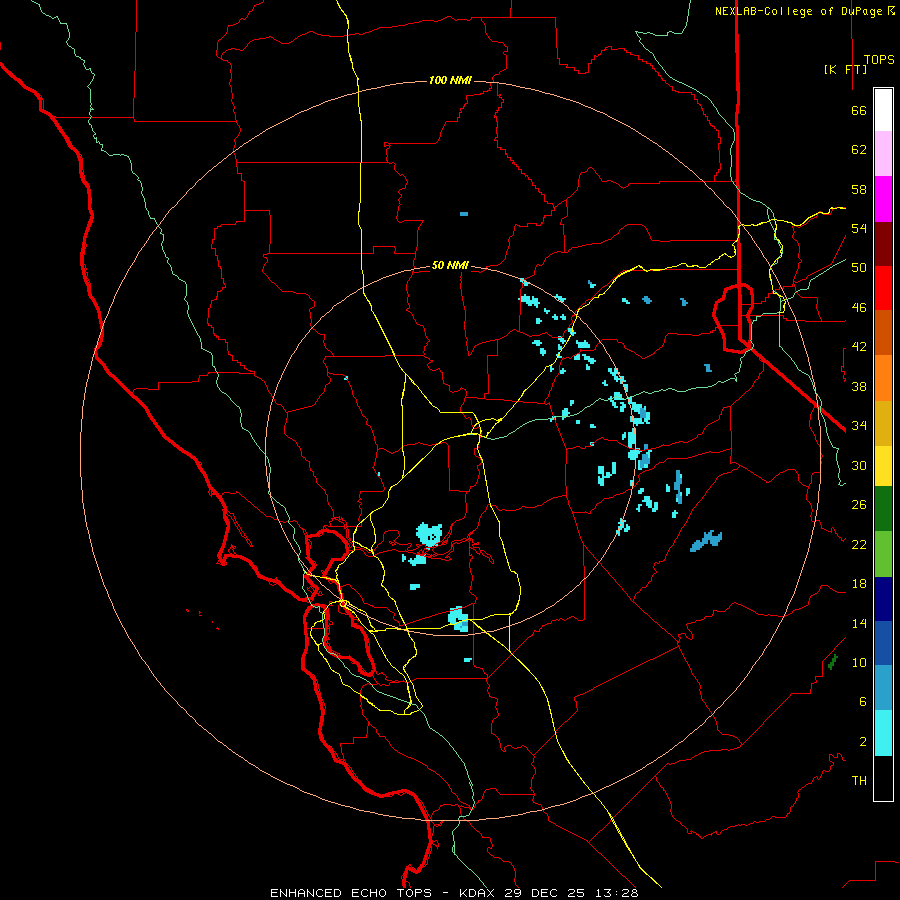Click the 'TOPS' legend title
Image resolution: width=900 pixels, height=900 pixels.
coord(879,60)
